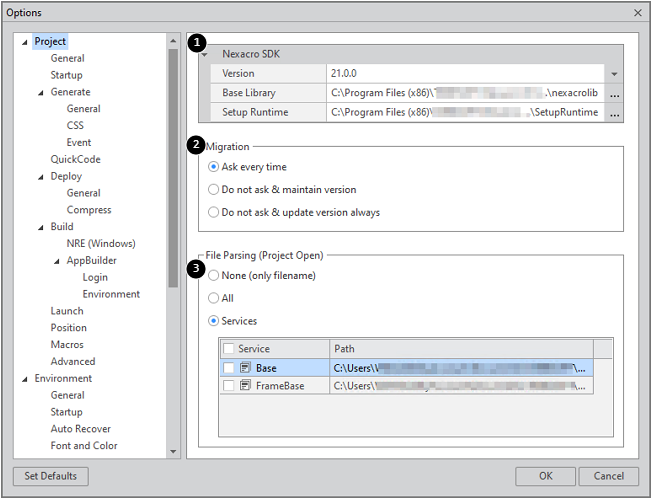Click the Version value field 21.0.0

[x=465, y=74]
